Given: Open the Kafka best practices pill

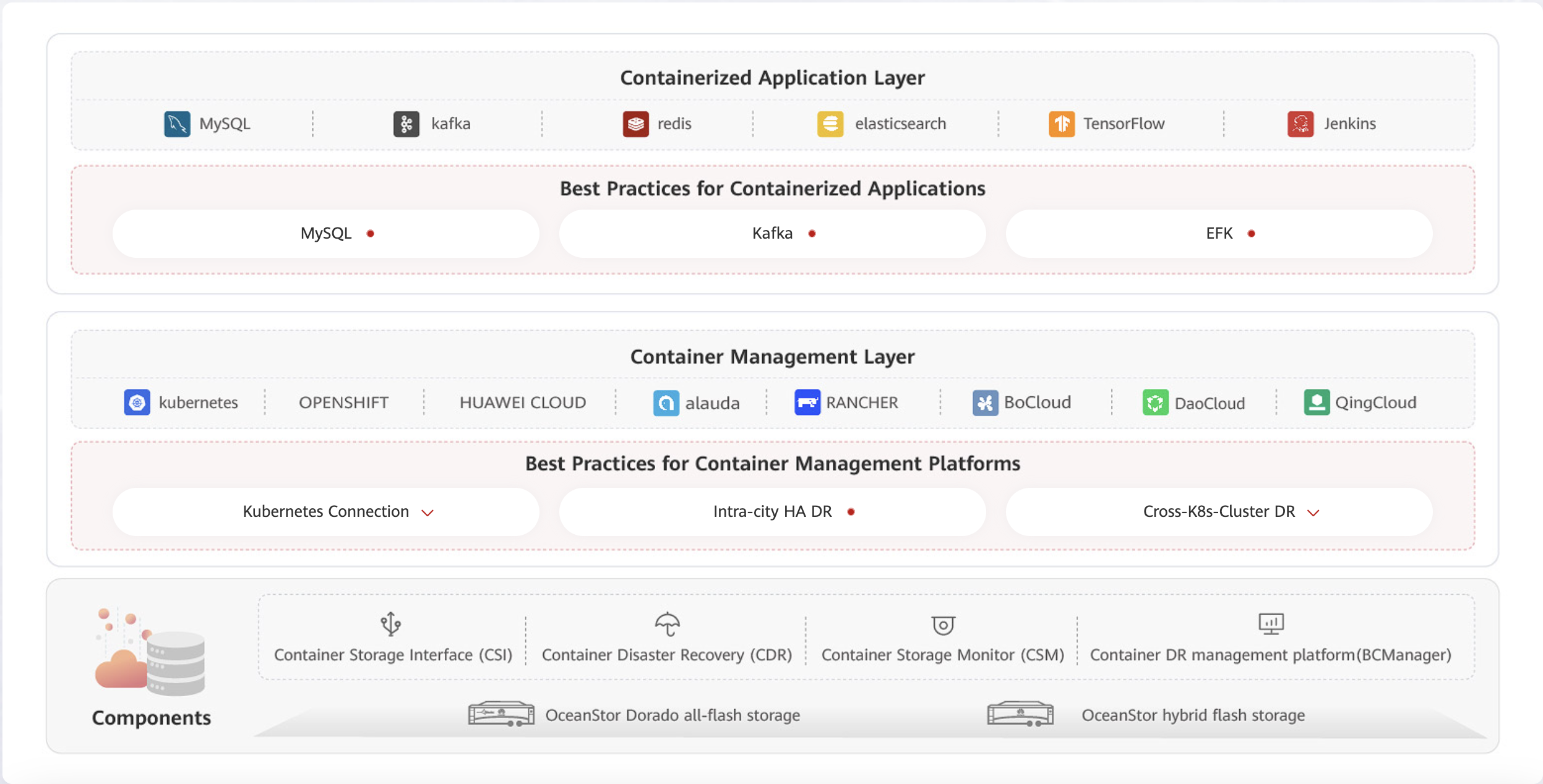Looking at the screenshot, I should point(772,233).
